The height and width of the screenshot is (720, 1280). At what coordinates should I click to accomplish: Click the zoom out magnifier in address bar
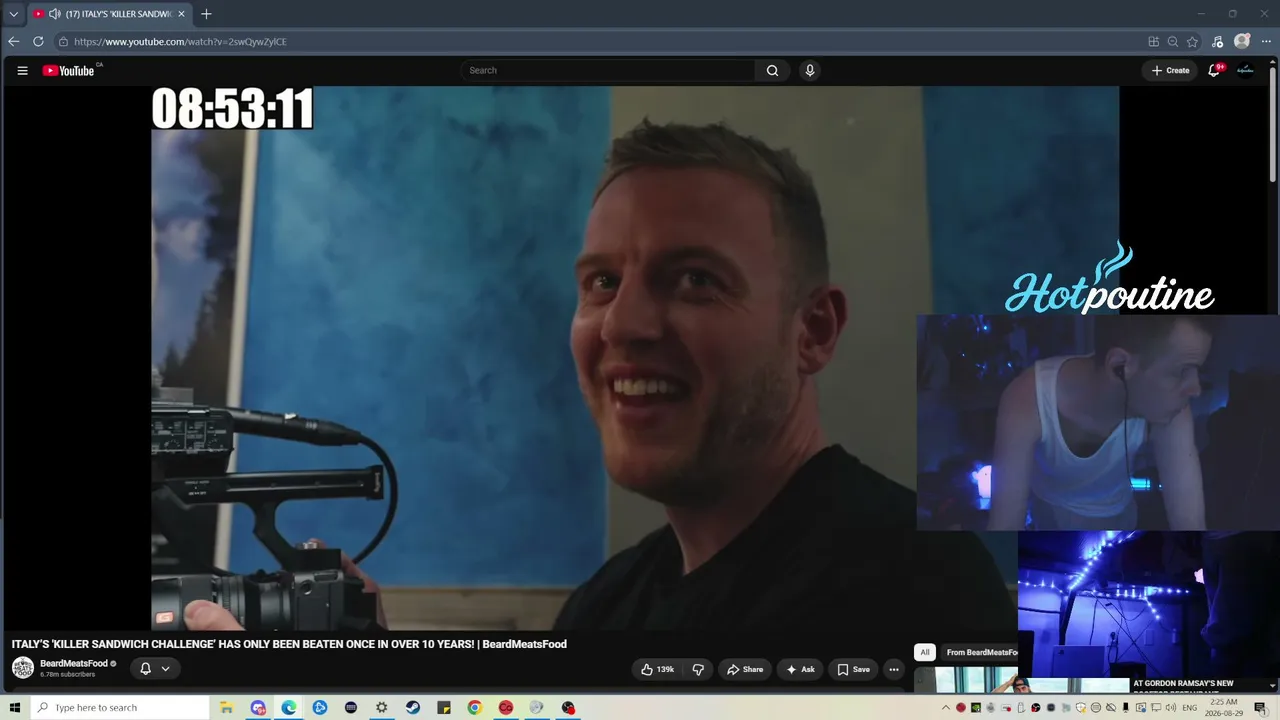point(1173,42)
